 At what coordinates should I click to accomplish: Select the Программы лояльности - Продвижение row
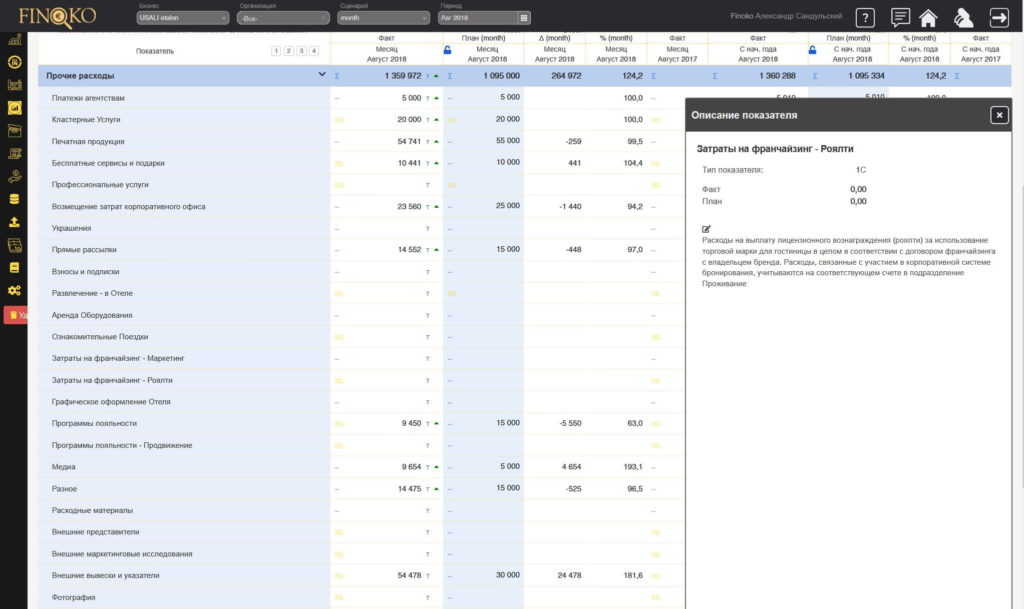click(x=185, y=445)
